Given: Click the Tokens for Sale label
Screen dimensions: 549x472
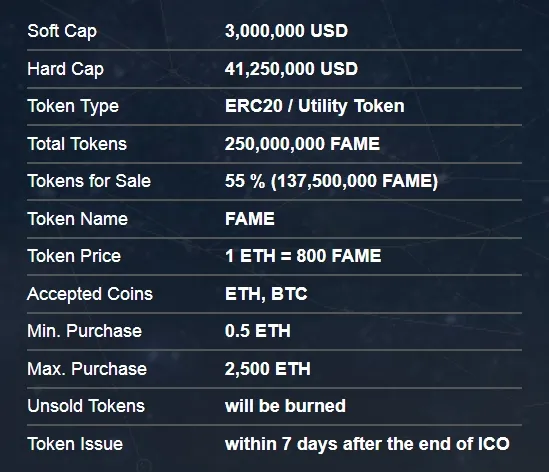Looking at the screenshot, I should [89, 181].
